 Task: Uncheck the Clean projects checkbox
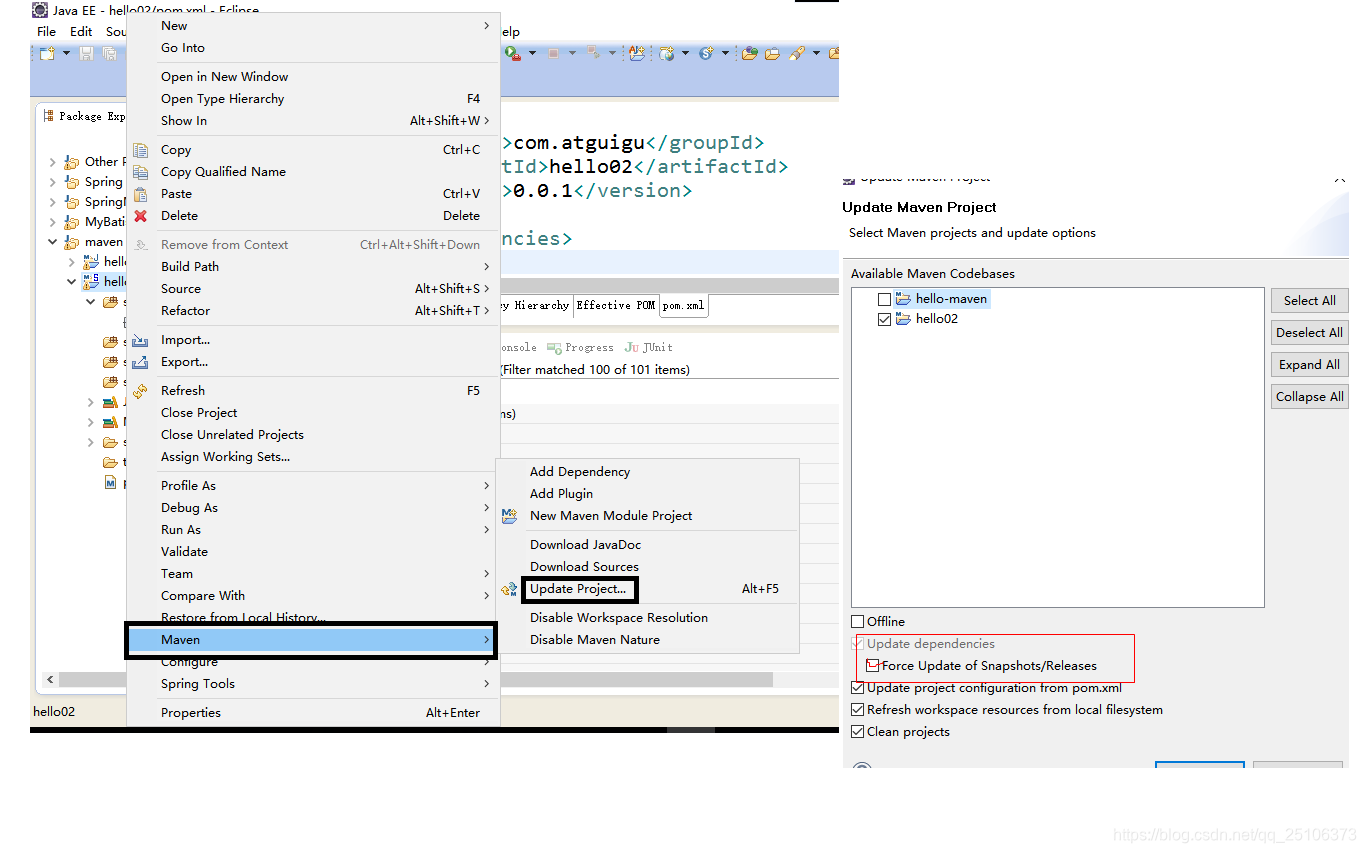tap(858, 732)
